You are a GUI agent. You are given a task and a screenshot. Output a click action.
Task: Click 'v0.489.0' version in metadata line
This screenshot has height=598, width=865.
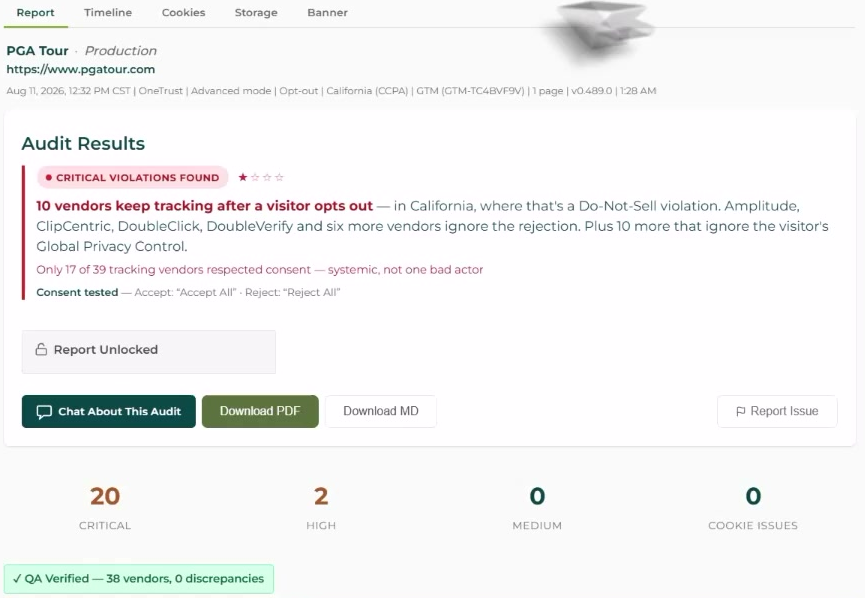tap(591, 91)
